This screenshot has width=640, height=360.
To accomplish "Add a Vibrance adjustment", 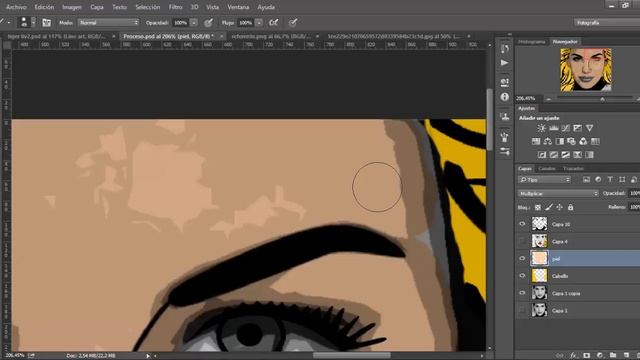I will pyautogui.click(x=589, y=128).
